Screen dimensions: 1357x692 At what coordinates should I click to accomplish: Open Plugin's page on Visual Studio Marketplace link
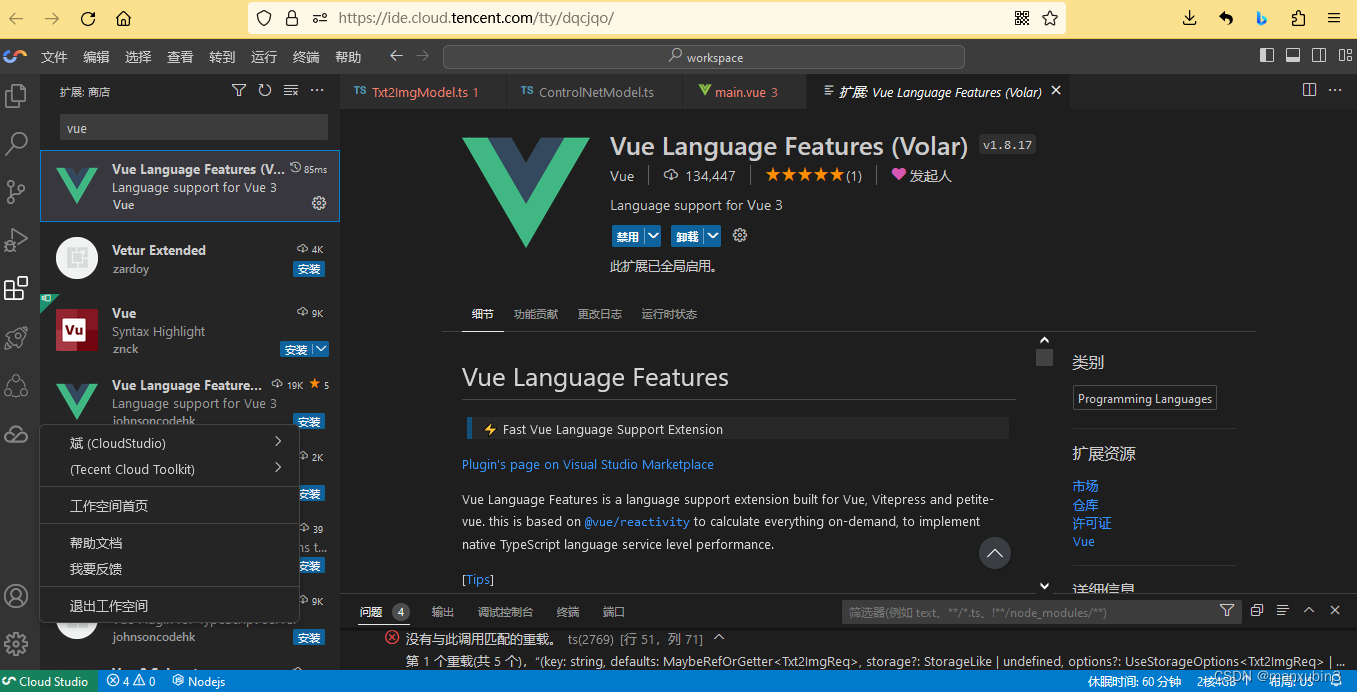(588, 464)
